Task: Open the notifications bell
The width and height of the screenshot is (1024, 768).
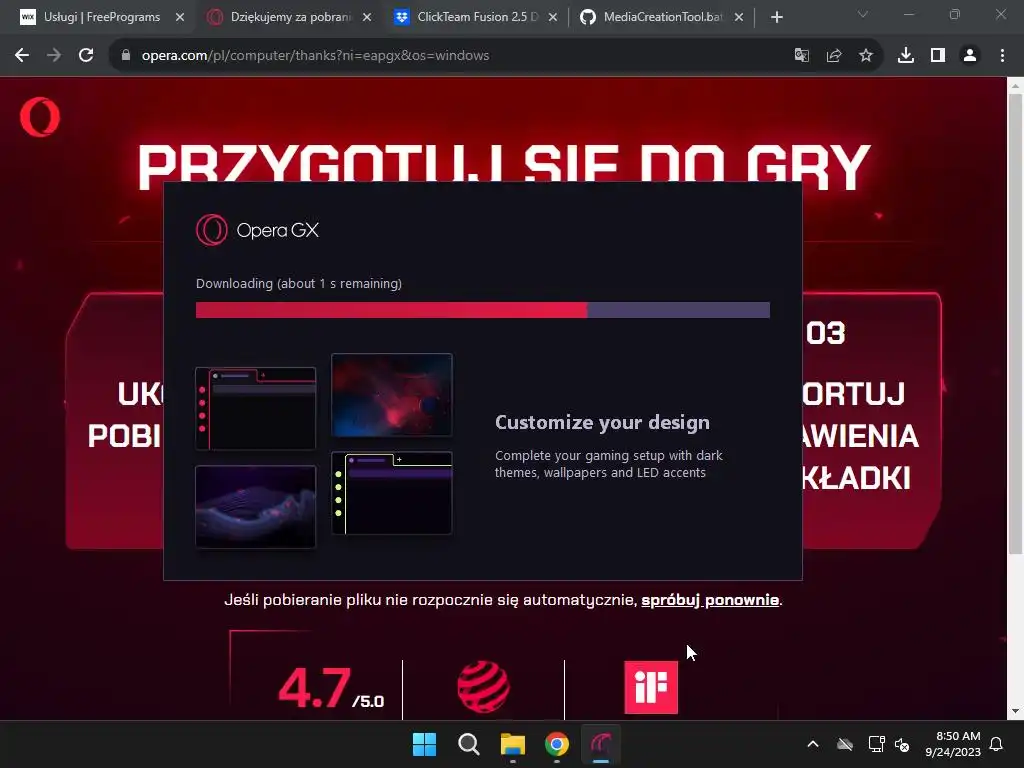Action: coord(997,744)
